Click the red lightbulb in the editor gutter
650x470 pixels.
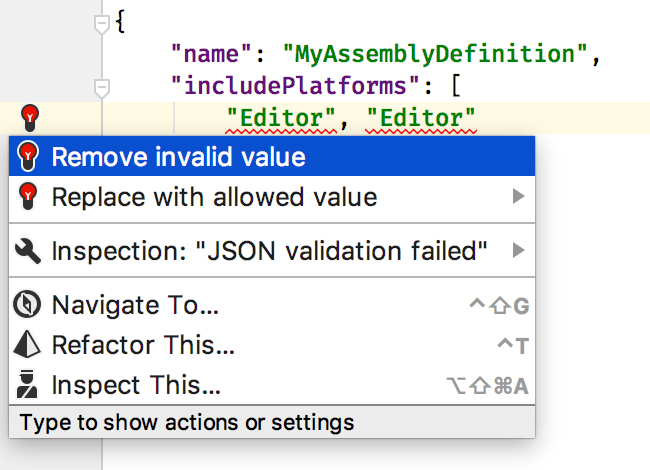(30, 118)
